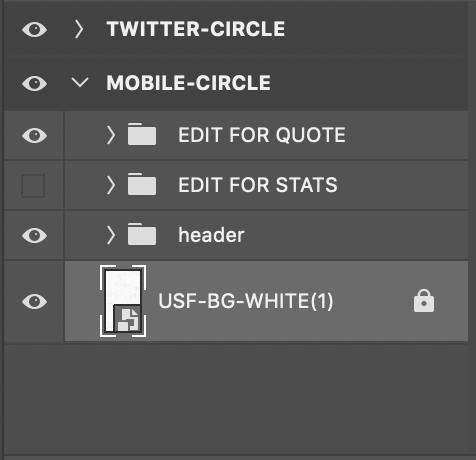Click the USF-BG-WHITE(1) layer thumbnail
This screenshot has width=476, height=460.
tap(123, 301)
